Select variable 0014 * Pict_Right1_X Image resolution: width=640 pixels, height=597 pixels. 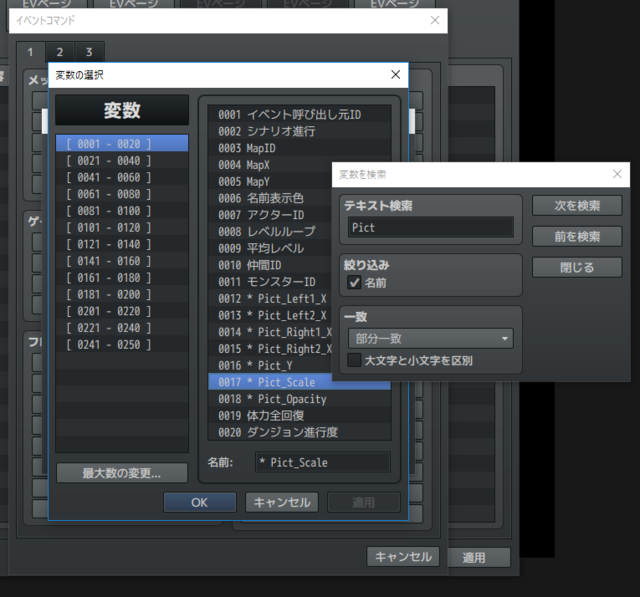(x=270, y=332)
